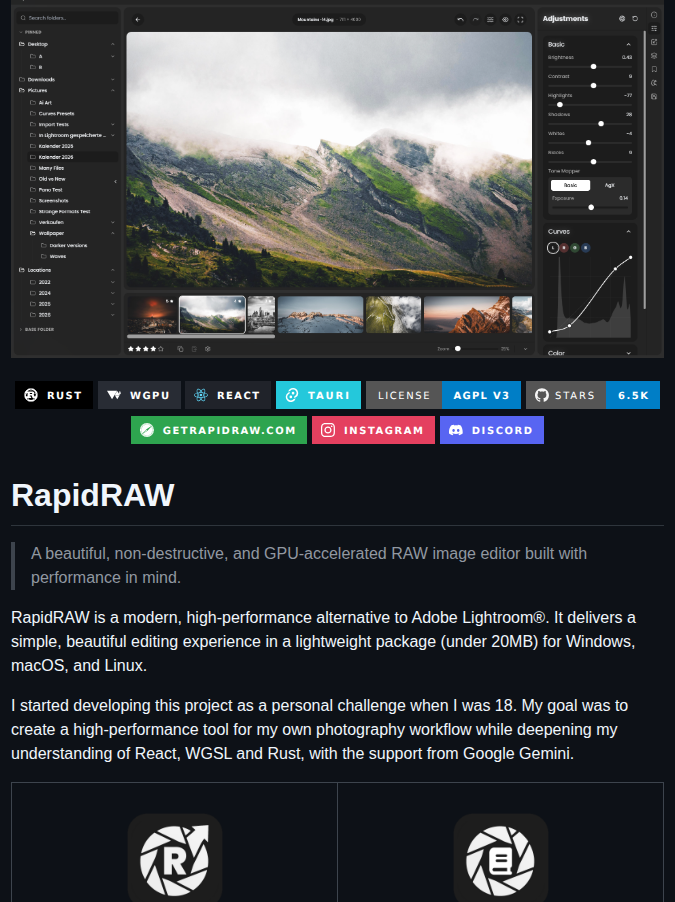The height and width of the screenshot is (902, 675).
Task: Click the undo arrow in the editor toolbar
Action: [x=460, y=20]
